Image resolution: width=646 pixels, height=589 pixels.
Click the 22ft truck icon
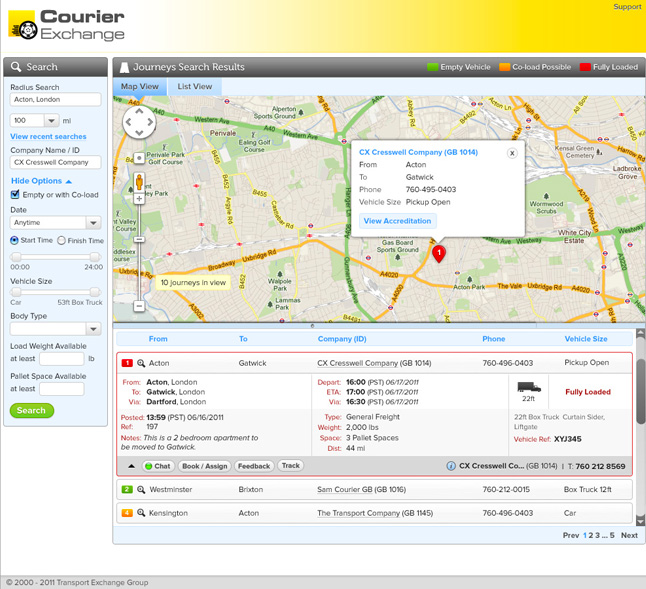point(529,387)
